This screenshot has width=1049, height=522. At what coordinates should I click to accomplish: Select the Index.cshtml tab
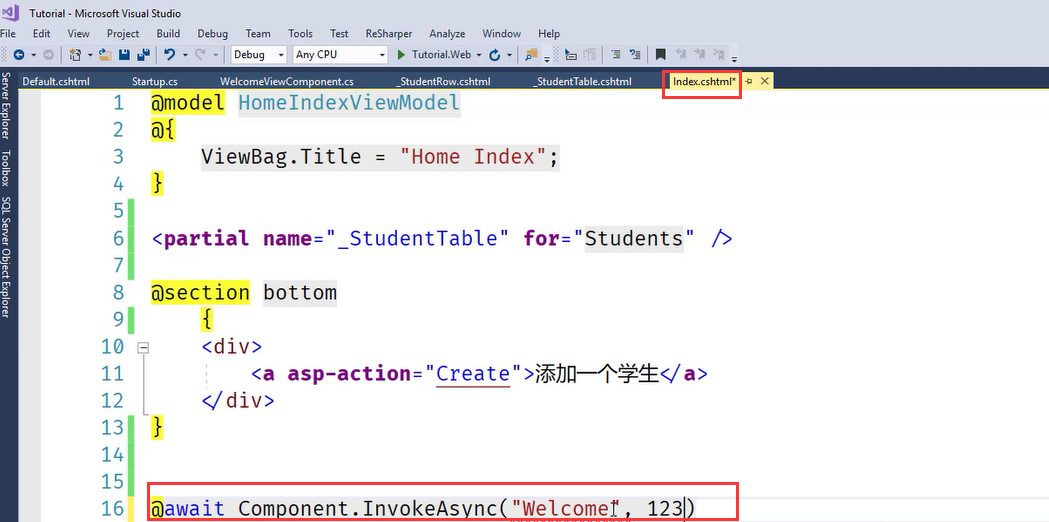coord(704,82)
